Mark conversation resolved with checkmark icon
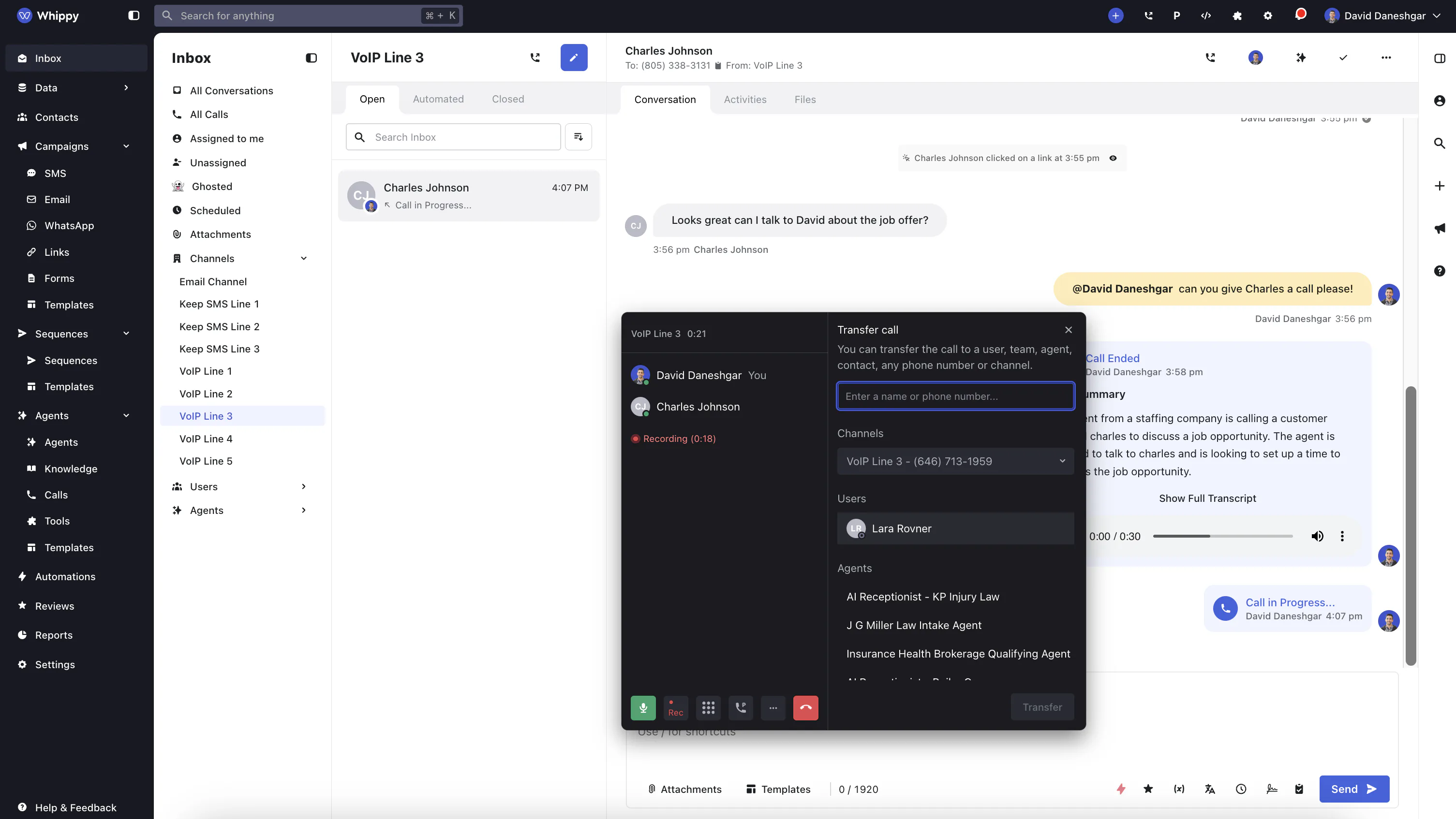The height and width of the screenshot is (819, 1456). pyautogui.click(x=1343, y=57)
